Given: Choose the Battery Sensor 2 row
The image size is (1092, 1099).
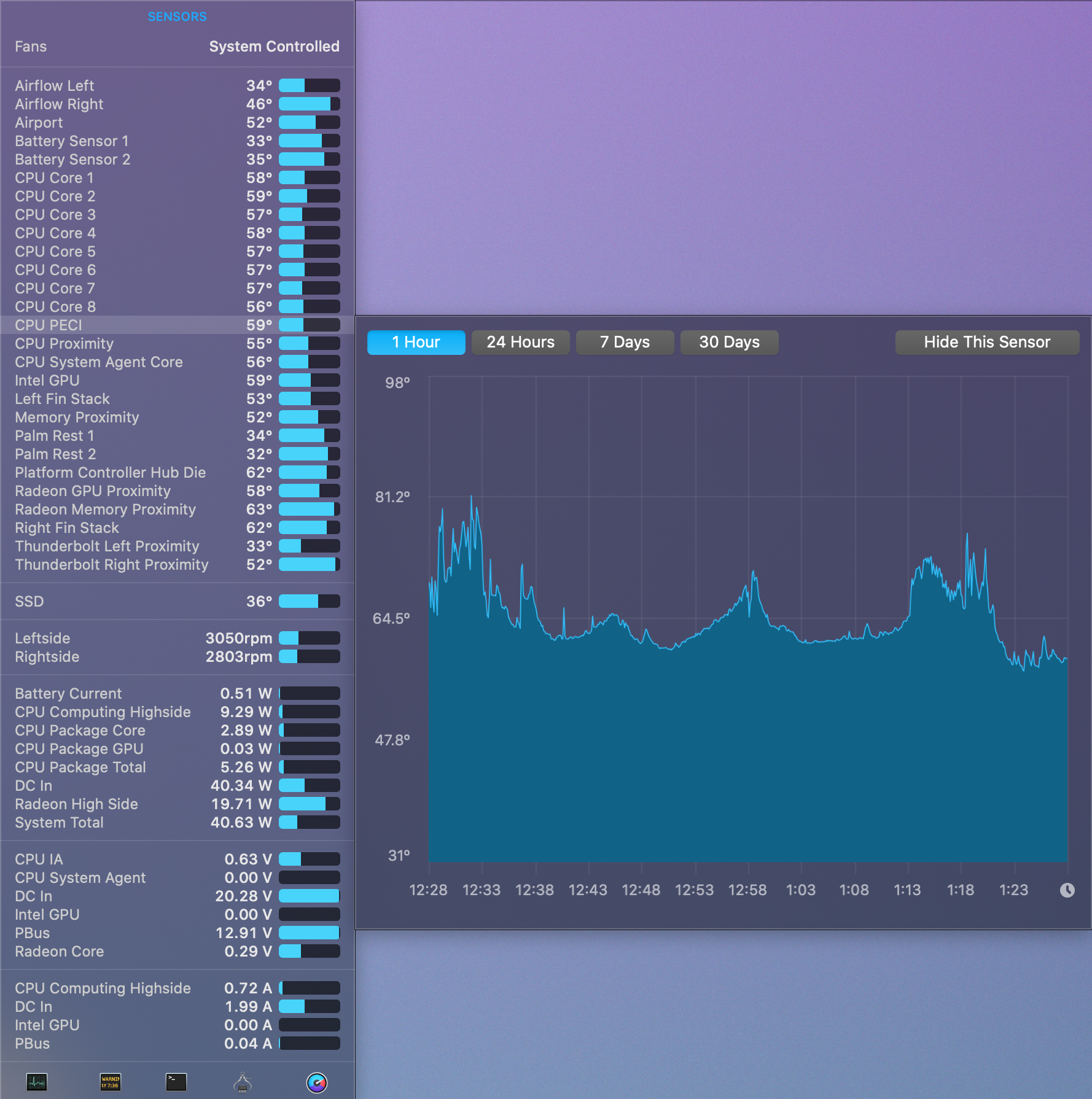Looking at the screenshot, I should 177,159.
